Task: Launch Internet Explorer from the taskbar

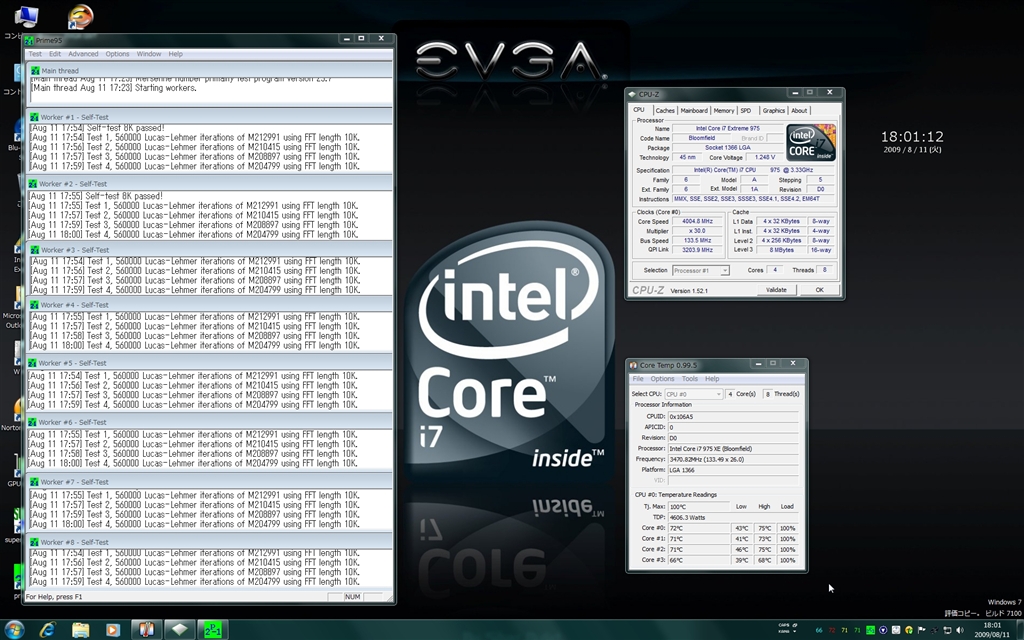Action: (x=48, y=630)
